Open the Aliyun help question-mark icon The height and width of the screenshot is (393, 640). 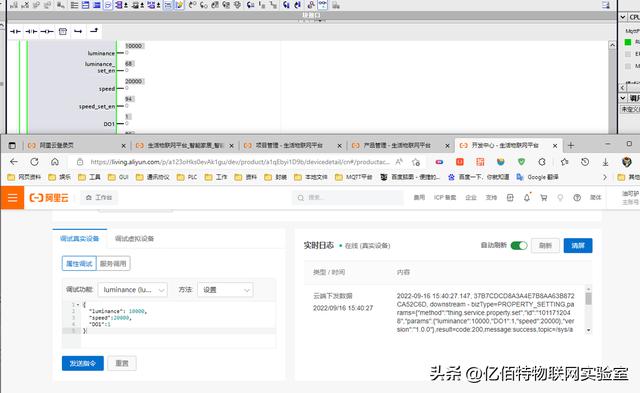pyautogui.click(x=577, y=198)
